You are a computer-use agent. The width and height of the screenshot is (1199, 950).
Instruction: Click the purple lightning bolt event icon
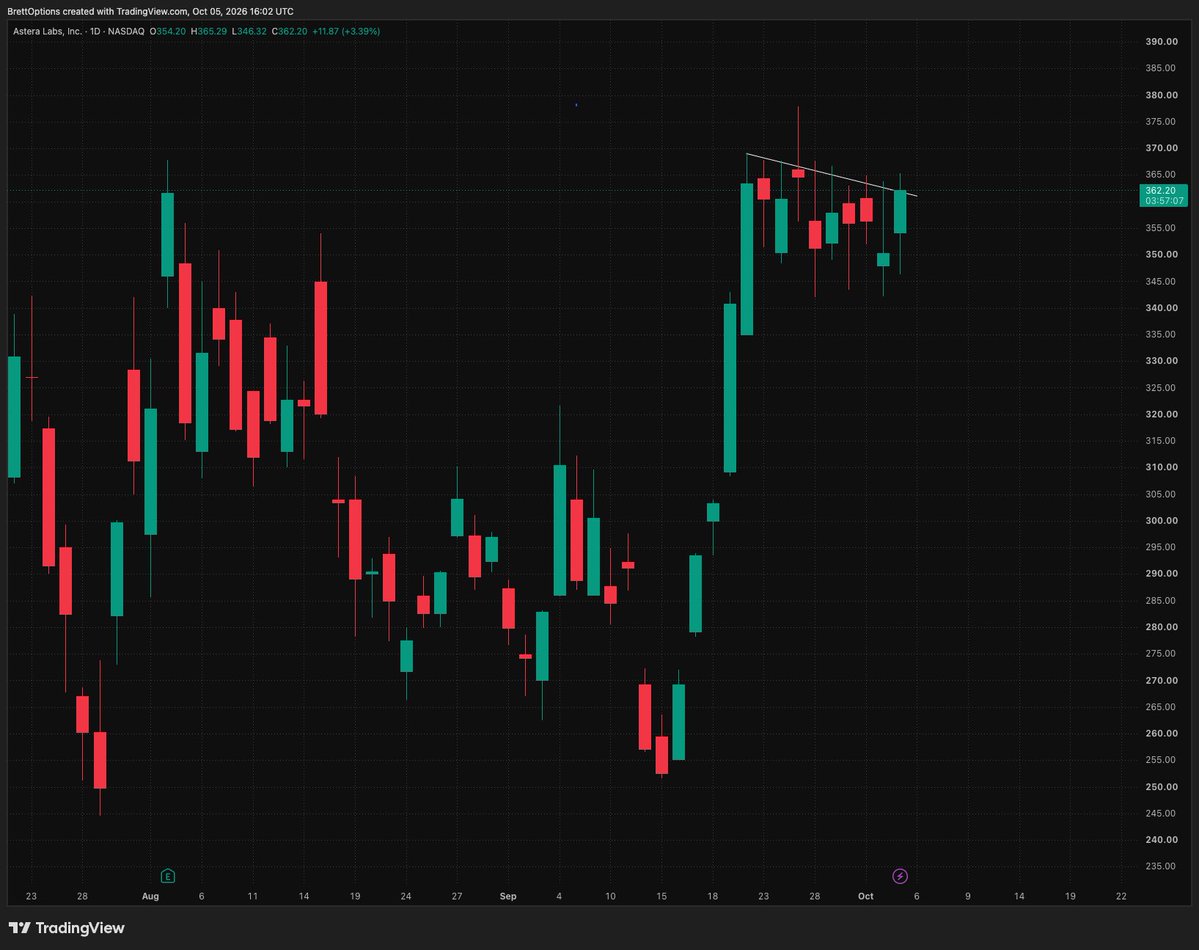pos(900,876)
